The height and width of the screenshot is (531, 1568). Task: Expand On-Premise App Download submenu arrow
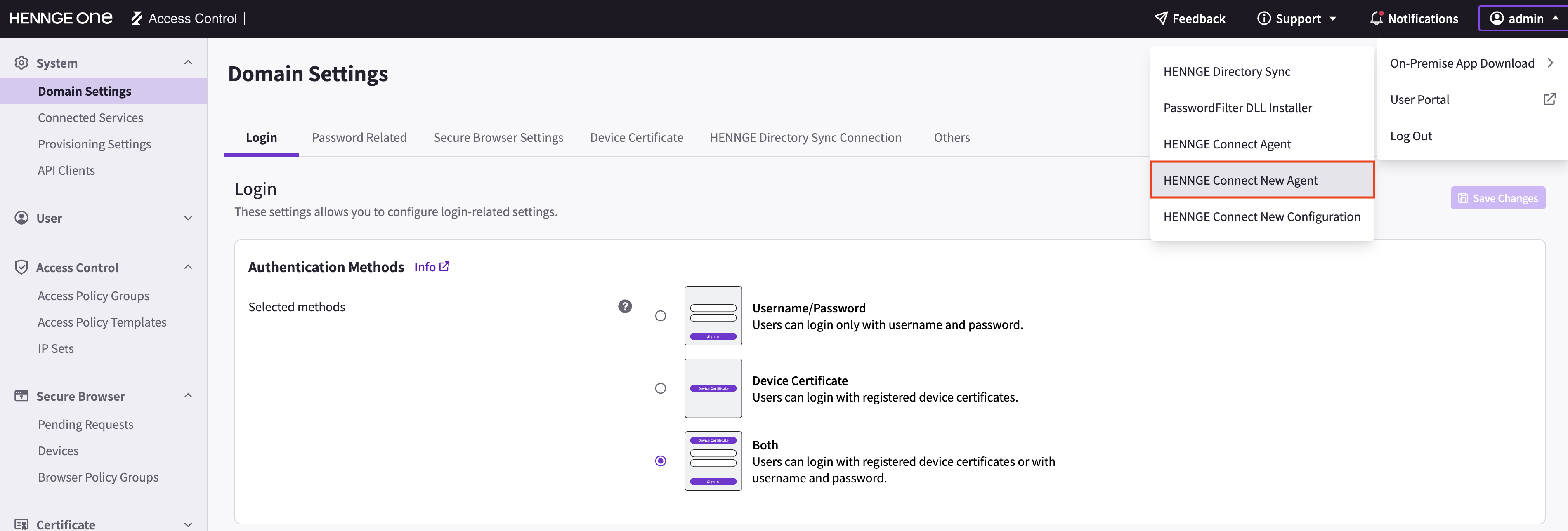[x=1550, y=63]
